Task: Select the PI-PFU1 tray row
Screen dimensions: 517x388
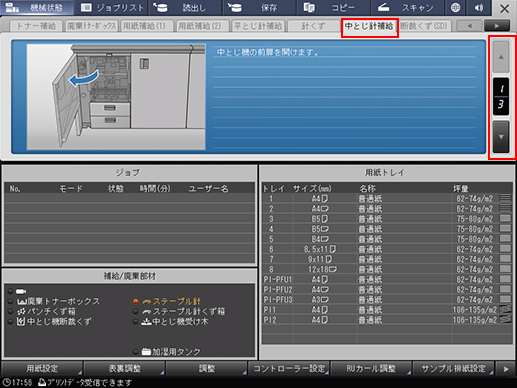Action: click(x=387, y=279)
